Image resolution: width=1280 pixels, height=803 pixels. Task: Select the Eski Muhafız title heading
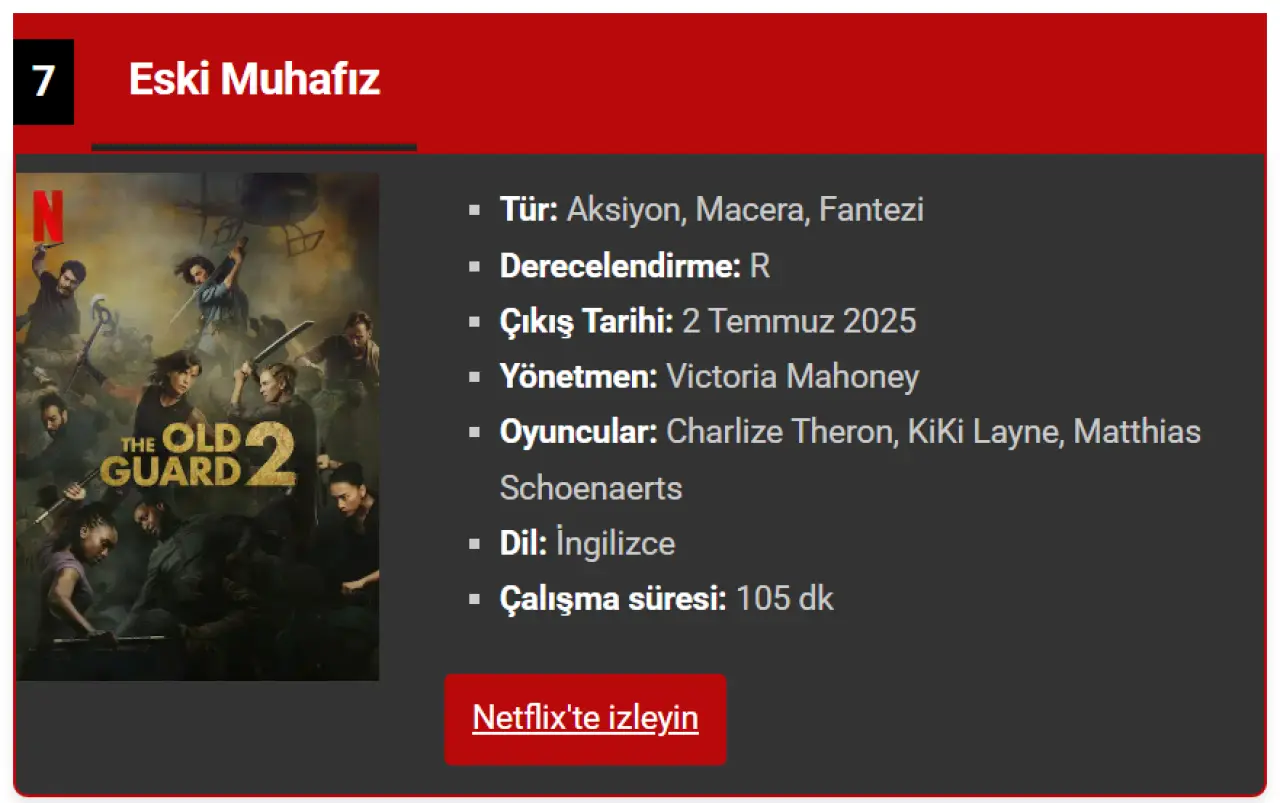click(254, 79)
